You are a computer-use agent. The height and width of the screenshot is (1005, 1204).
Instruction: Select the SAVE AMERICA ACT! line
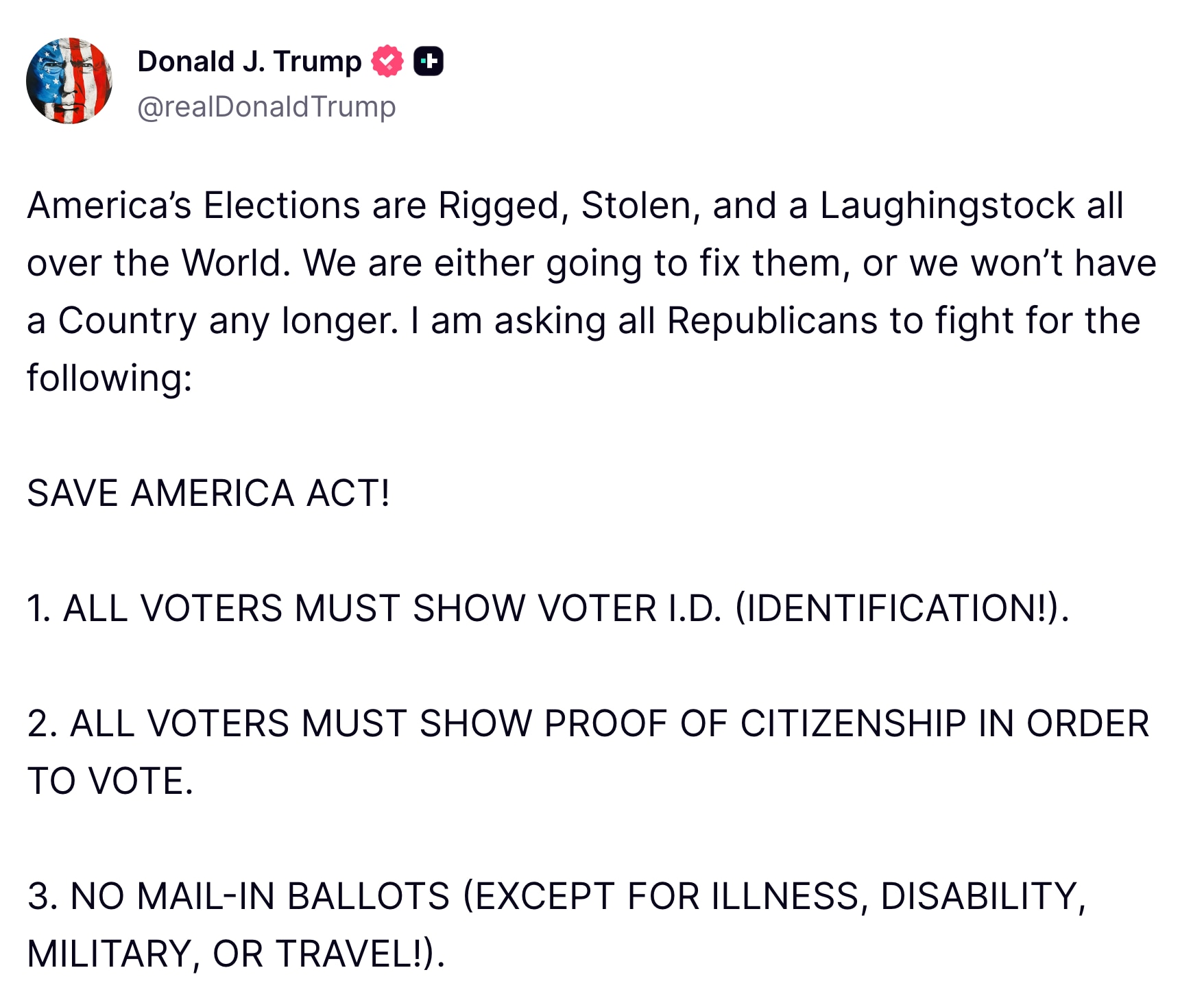(x=207, y=492)
